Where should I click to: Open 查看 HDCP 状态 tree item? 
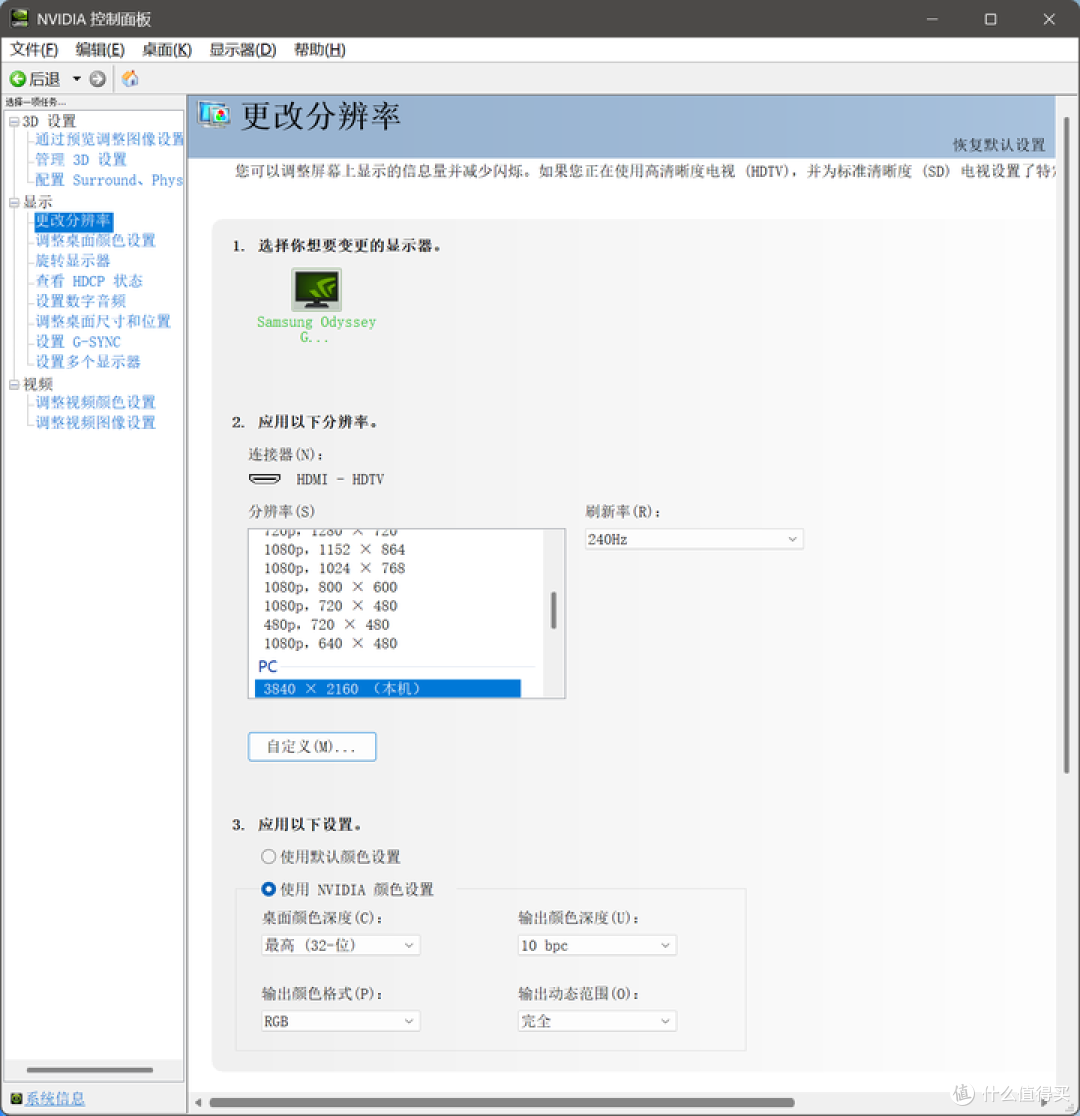[x=89, y=281]
